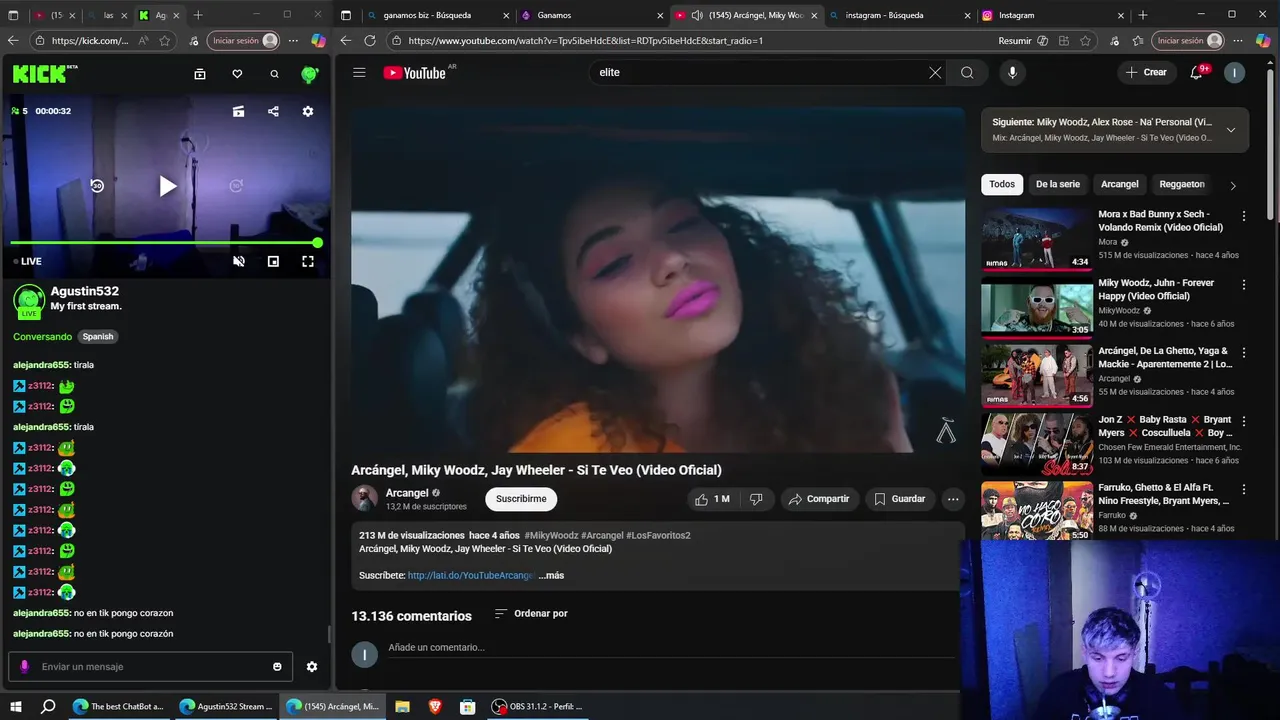Screen dimensions: 1280x720
Task: Clear the YouTube search box text
Action: [935, 72]
